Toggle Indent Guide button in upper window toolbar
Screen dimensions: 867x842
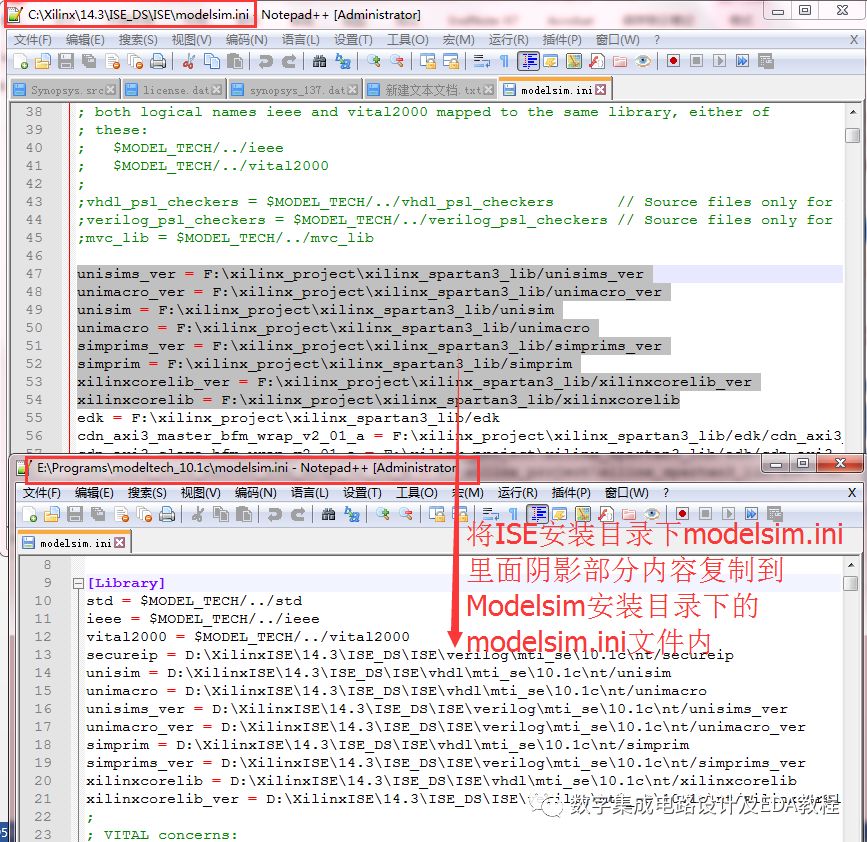point(529,61)
